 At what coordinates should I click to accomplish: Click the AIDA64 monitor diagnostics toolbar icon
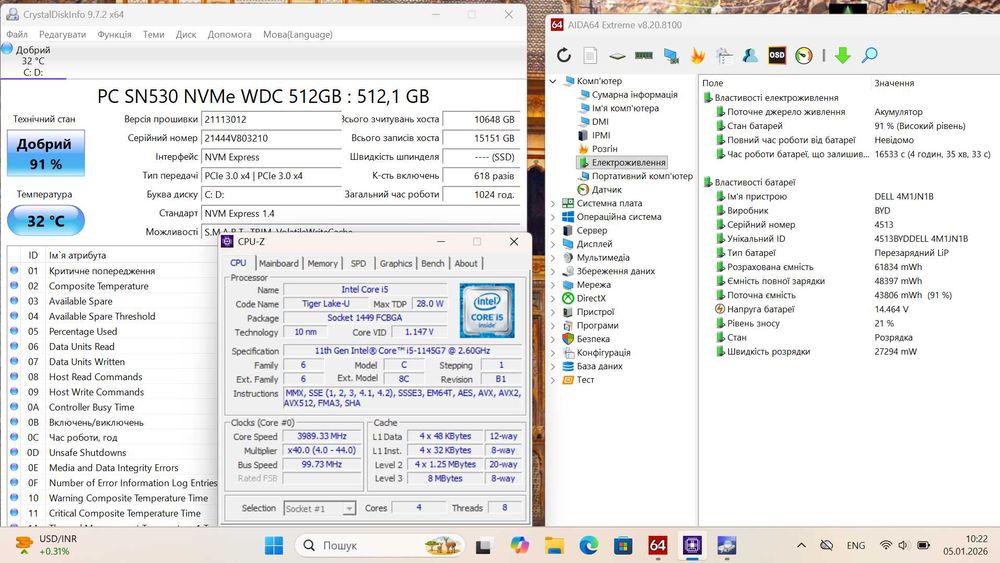point(671,55)
